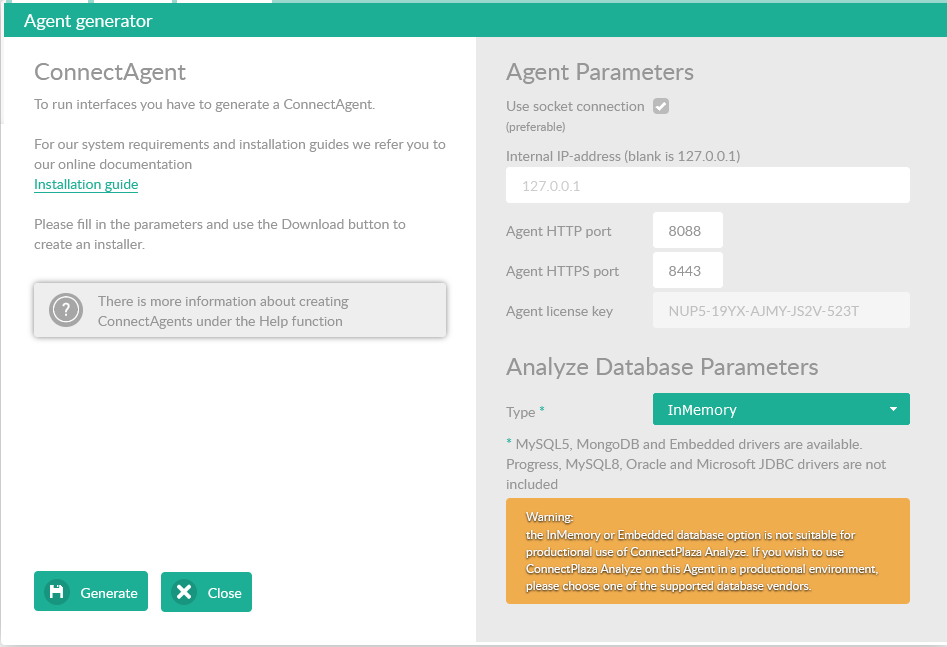Screen dimensions: 947x647
Task: Click the Agent license key field
Action: point(781,311)
